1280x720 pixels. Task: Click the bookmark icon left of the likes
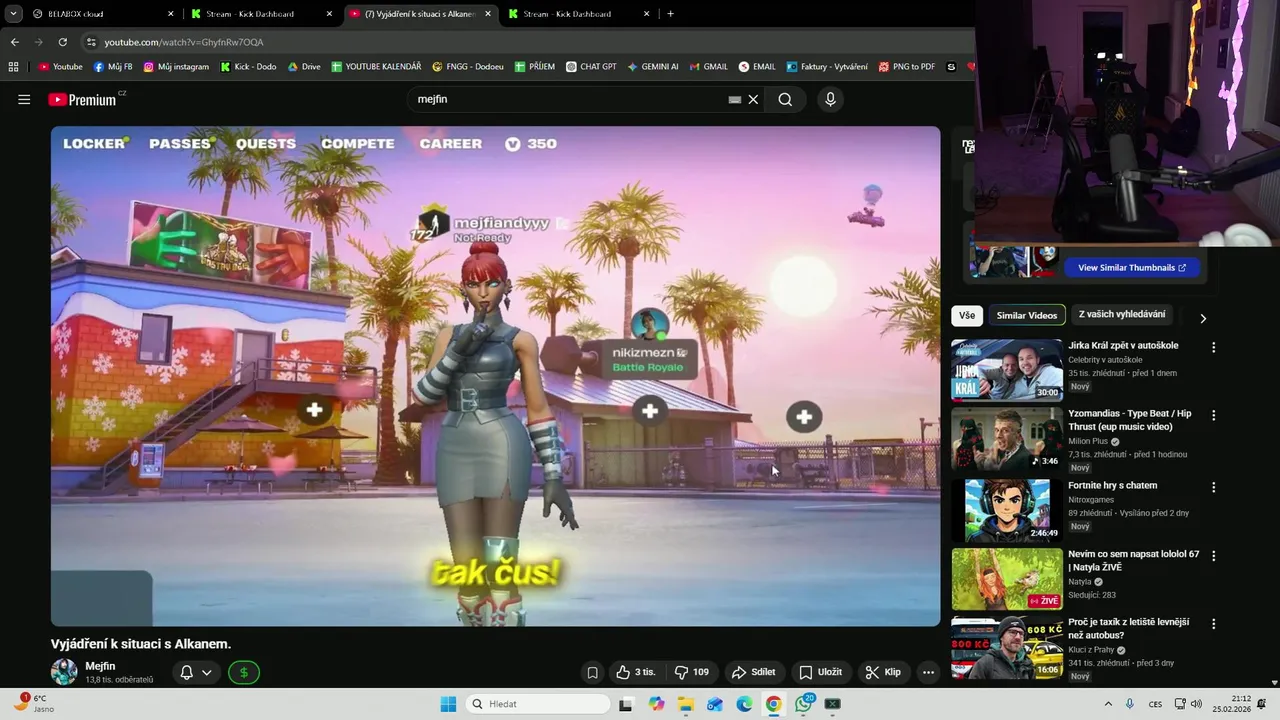[x=592, y=672]
